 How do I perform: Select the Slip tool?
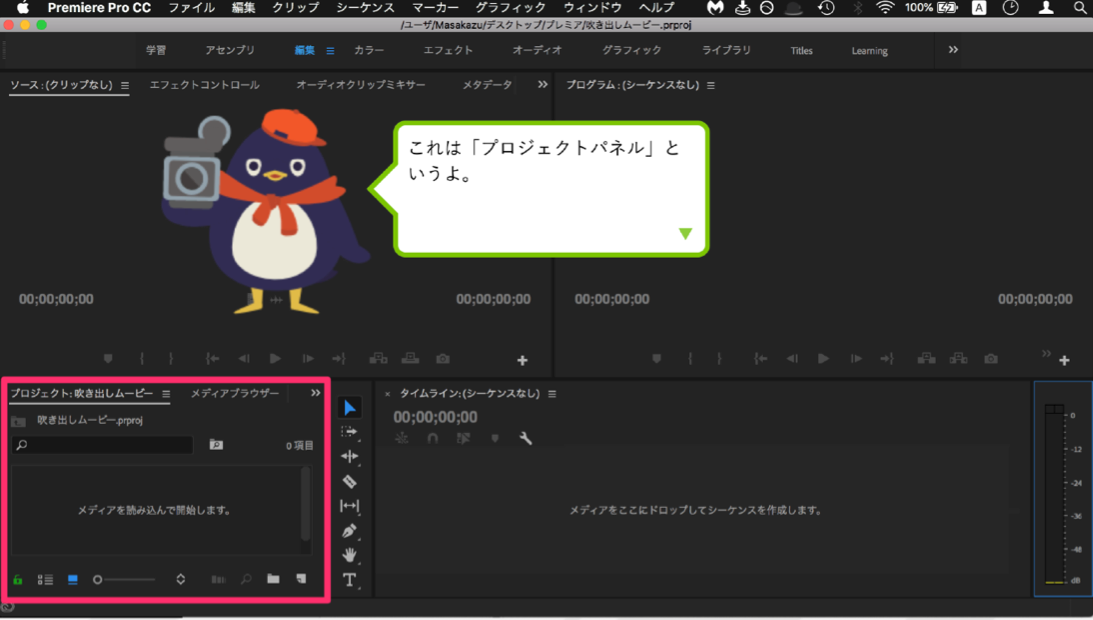(349, 506)
